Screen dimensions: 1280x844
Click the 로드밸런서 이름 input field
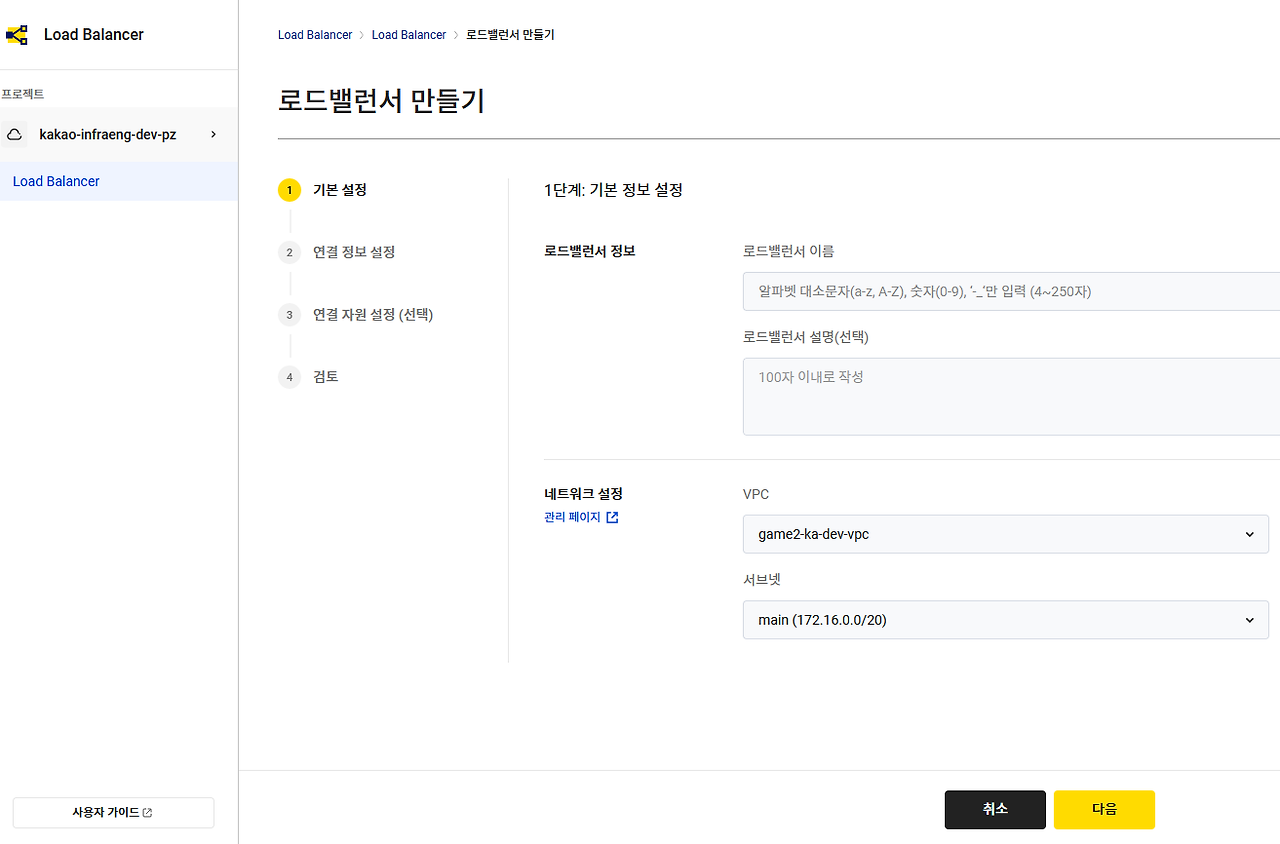pos(1010,291)
